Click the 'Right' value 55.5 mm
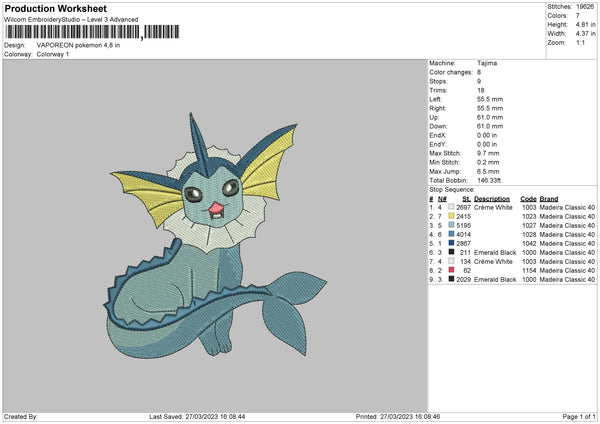The height and width of the screenshot is (424, 600). [490, 108]
